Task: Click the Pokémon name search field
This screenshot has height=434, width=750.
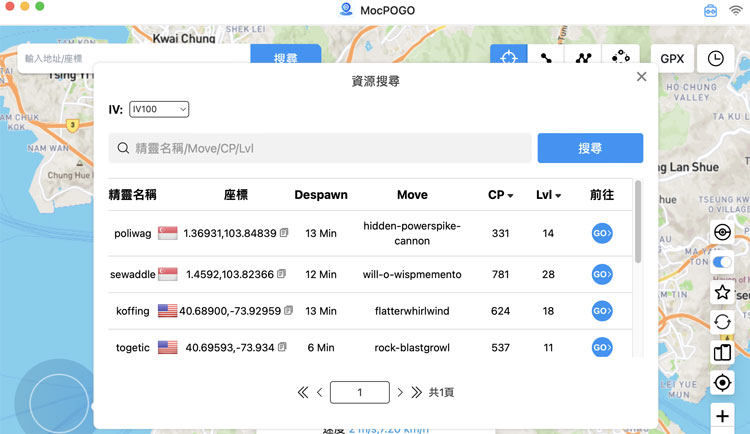Action: tap(320, 148)
